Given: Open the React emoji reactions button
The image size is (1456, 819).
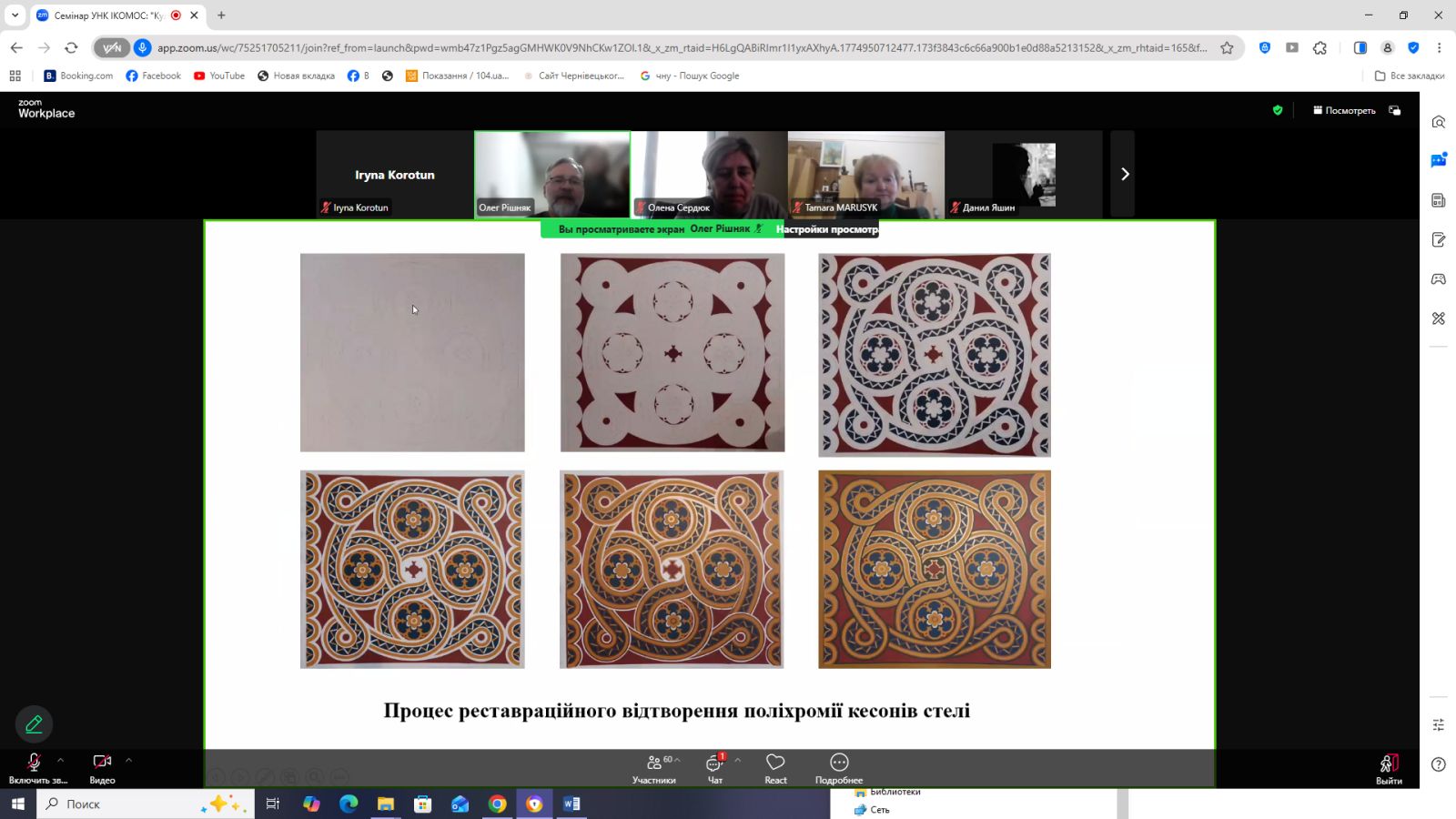Looking at the screenshot, I should 775,768.
